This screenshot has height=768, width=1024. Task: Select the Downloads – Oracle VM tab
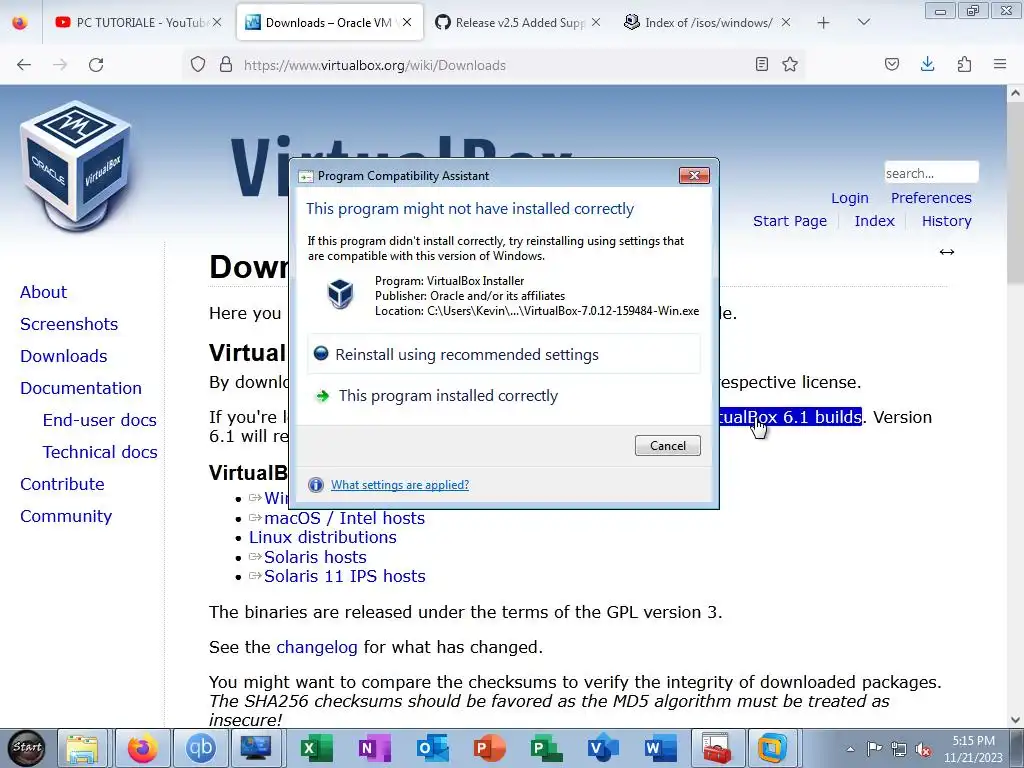click(330, 23)
